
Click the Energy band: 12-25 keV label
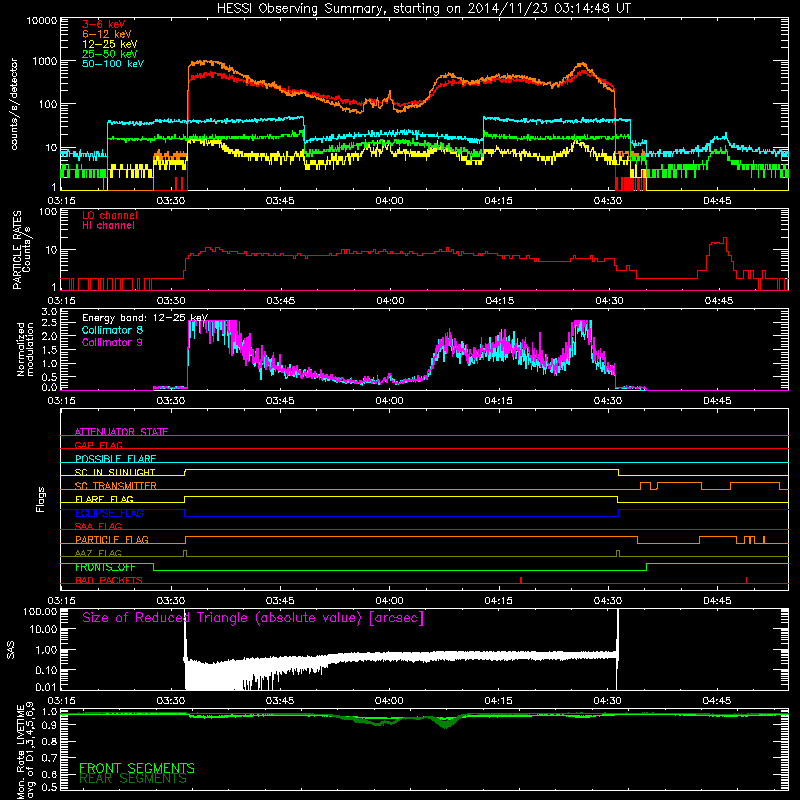(x=145, y=318)
